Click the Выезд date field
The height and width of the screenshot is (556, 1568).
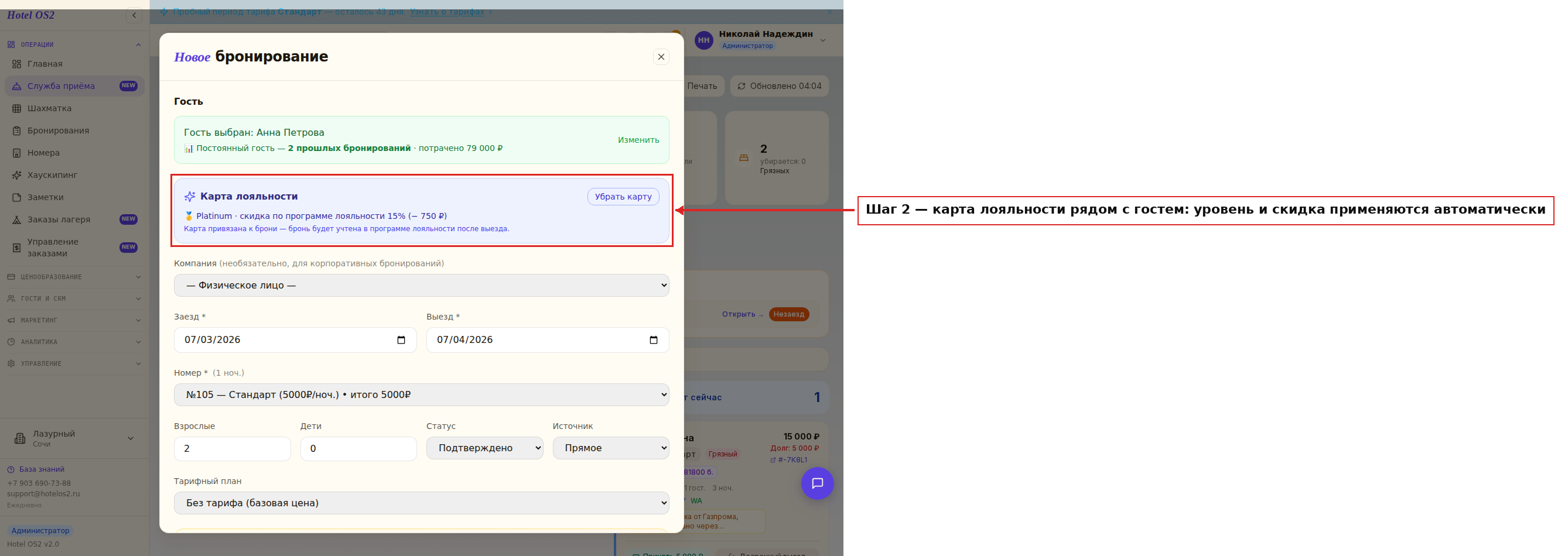click(547, 340)
